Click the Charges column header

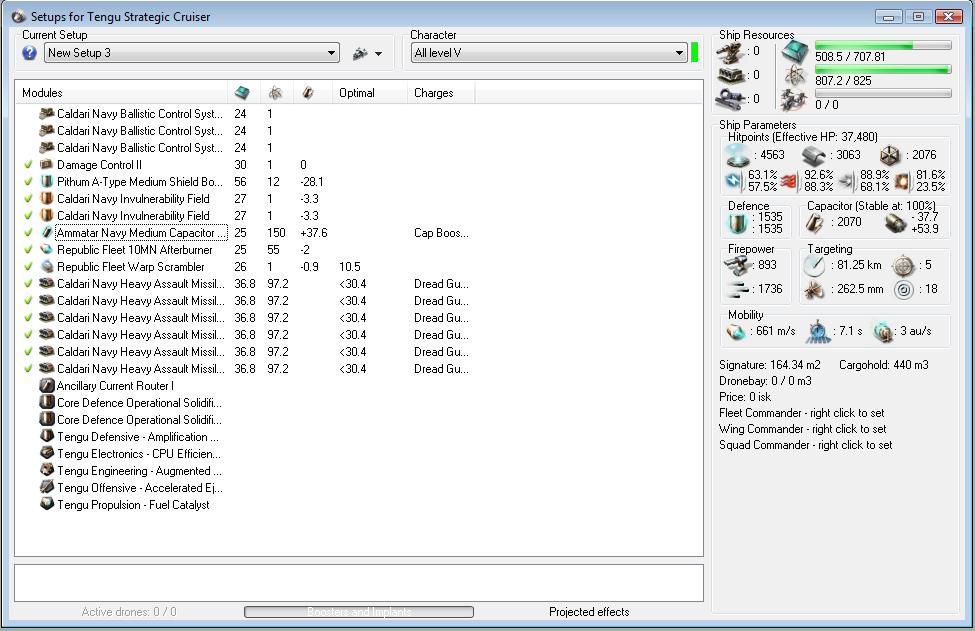pyautogui.click(x=441, y=93)
